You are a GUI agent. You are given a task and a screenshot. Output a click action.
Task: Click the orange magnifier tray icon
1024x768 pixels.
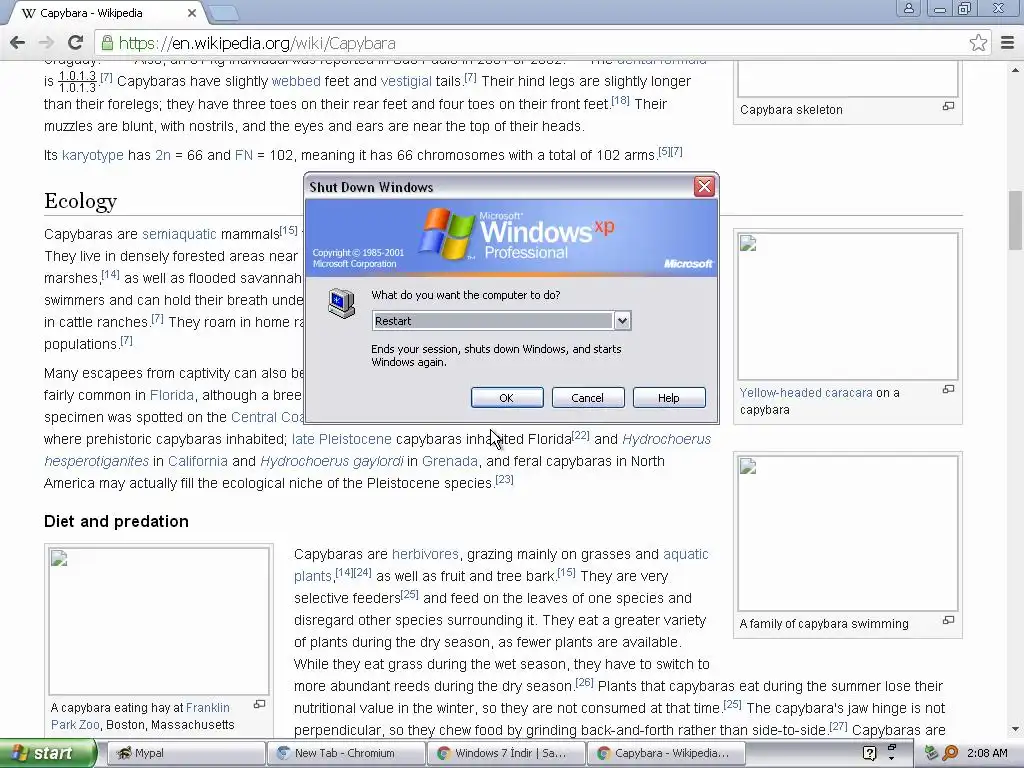click(x=950, y=753)
